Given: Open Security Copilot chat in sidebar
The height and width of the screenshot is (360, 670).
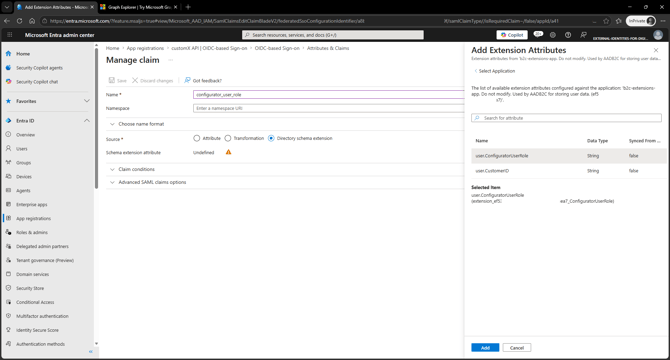Looking at the screenshot, I should coord(37,82).
